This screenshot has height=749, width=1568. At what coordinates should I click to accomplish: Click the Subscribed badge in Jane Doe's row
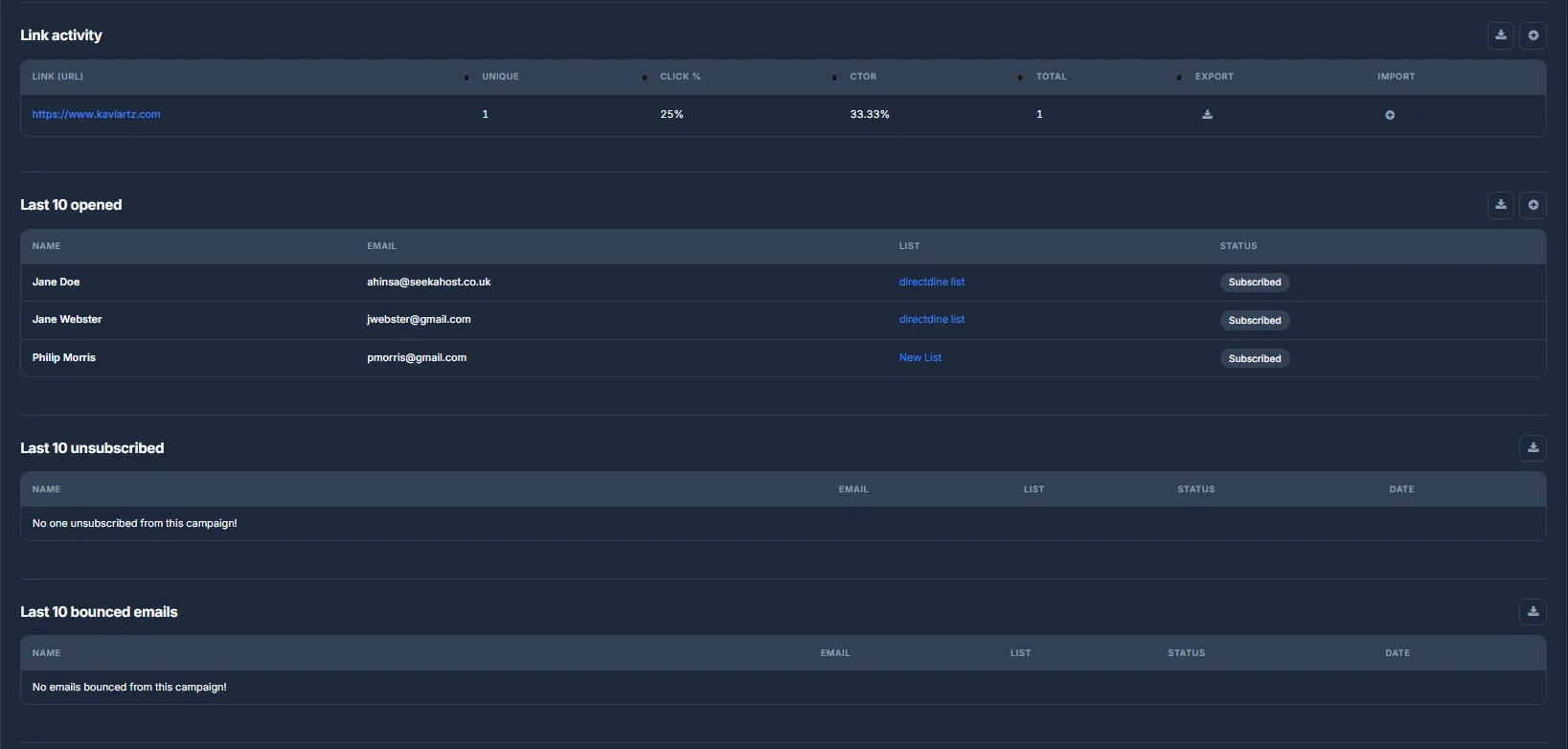click(1255, 283)
